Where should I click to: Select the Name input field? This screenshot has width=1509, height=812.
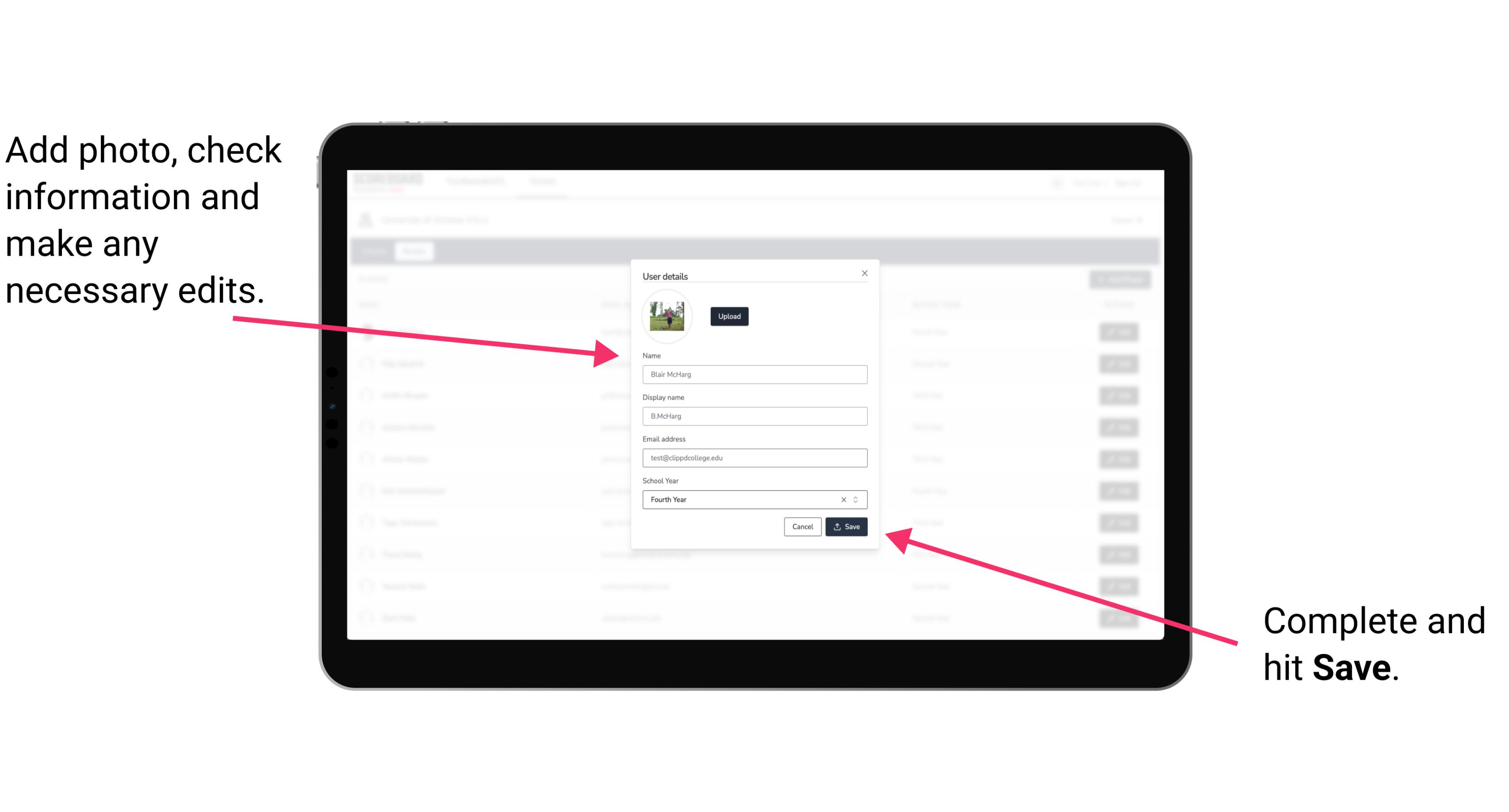click(753, 375)
